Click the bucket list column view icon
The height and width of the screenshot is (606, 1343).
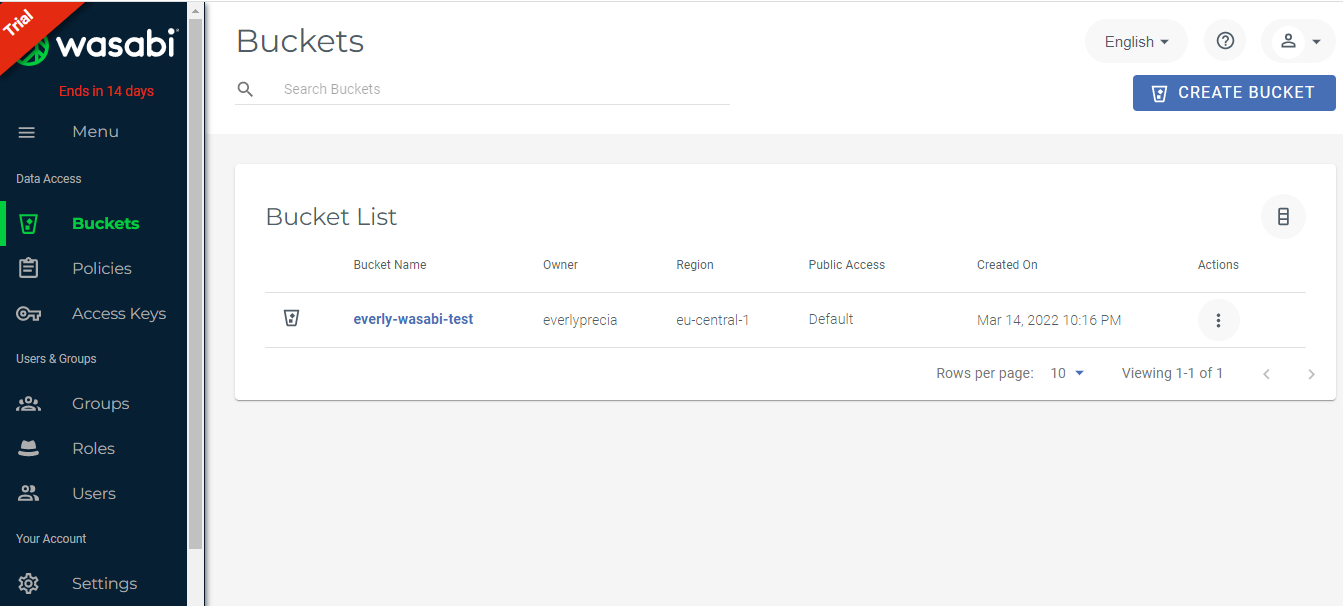pyautogui.click(x=1283, y=216)
